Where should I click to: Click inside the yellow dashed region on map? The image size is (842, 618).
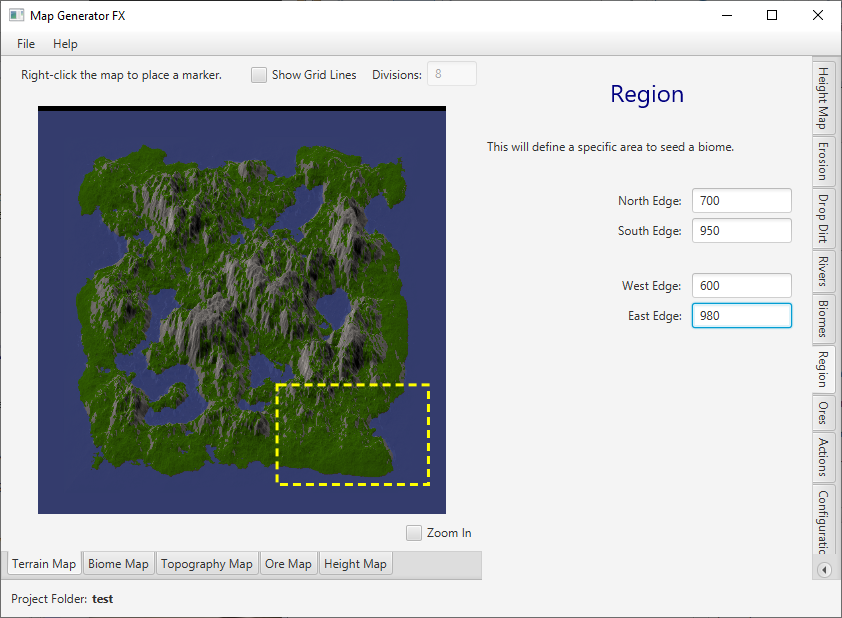353,434
